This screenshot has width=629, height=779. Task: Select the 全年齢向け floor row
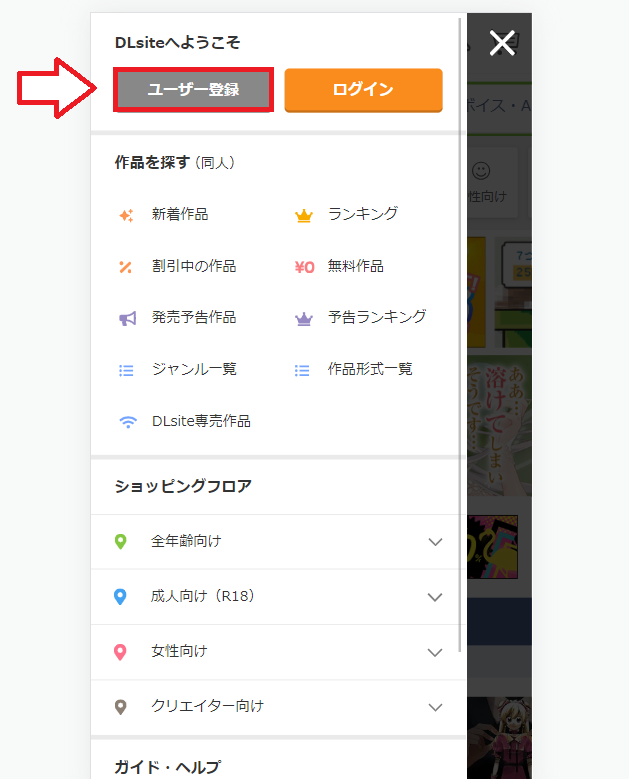point(276,542)
